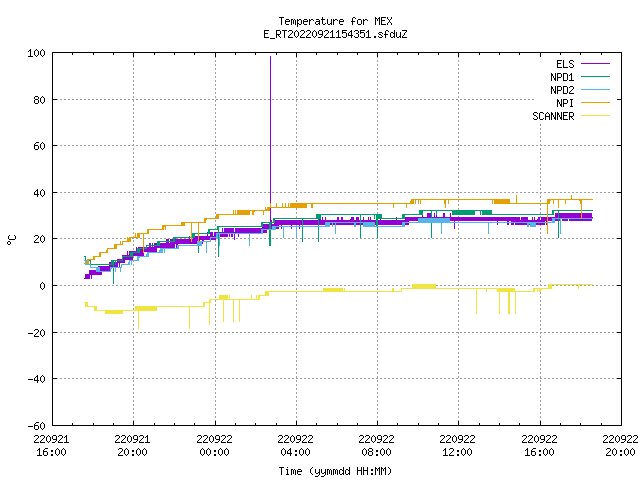Click the x-axis label 220922 00:00
Image resolution: width=640 pixels, height=480 pixels.
coord(214,446)
